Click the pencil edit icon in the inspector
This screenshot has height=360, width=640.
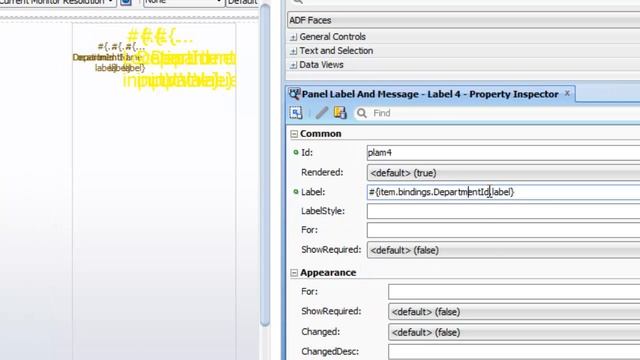coord(322,113)
